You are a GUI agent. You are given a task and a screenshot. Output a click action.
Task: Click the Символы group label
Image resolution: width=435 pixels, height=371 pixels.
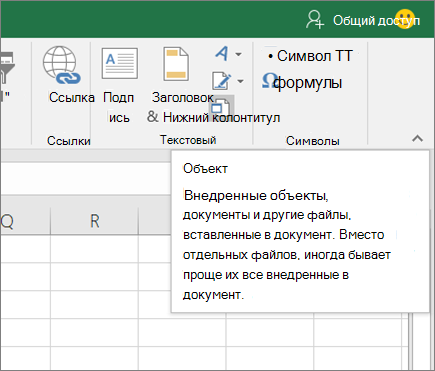click(313, 141)
